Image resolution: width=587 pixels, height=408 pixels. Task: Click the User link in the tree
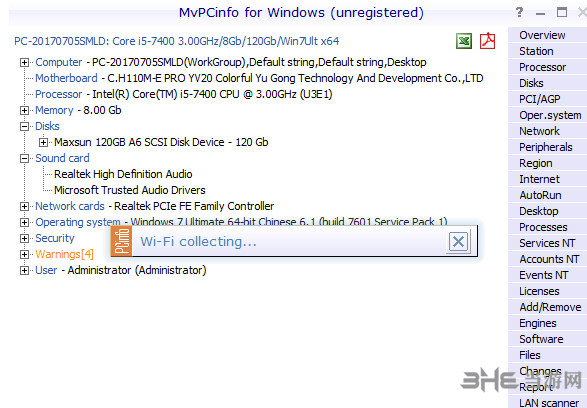(x=46, y=270)
